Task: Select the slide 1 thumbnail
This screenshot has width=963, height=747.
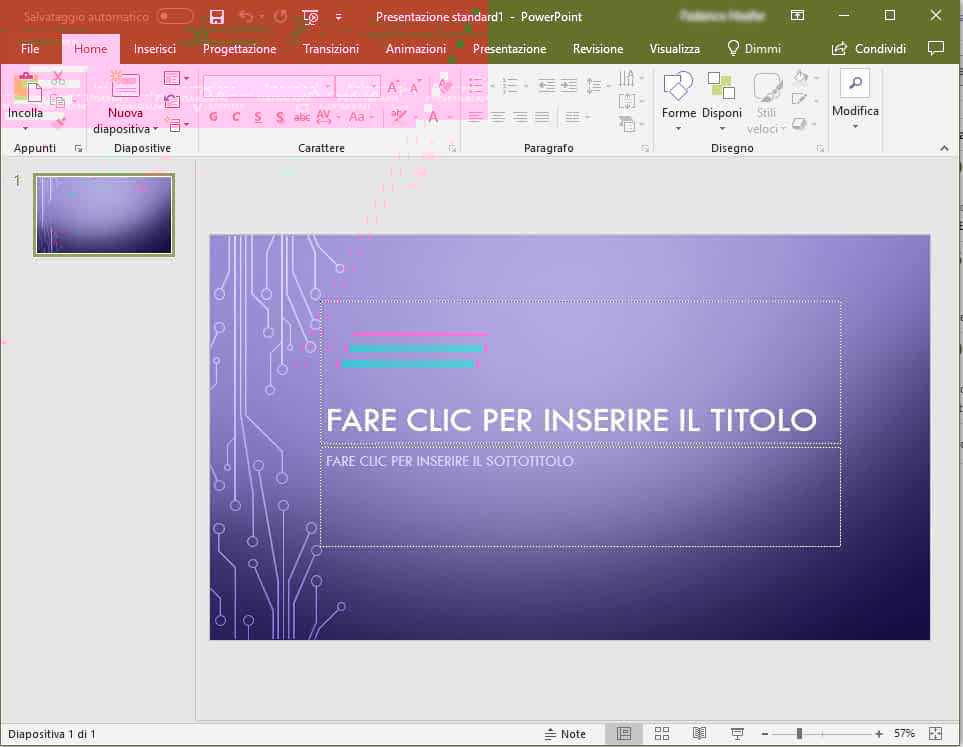Action: tap(103, 214)
